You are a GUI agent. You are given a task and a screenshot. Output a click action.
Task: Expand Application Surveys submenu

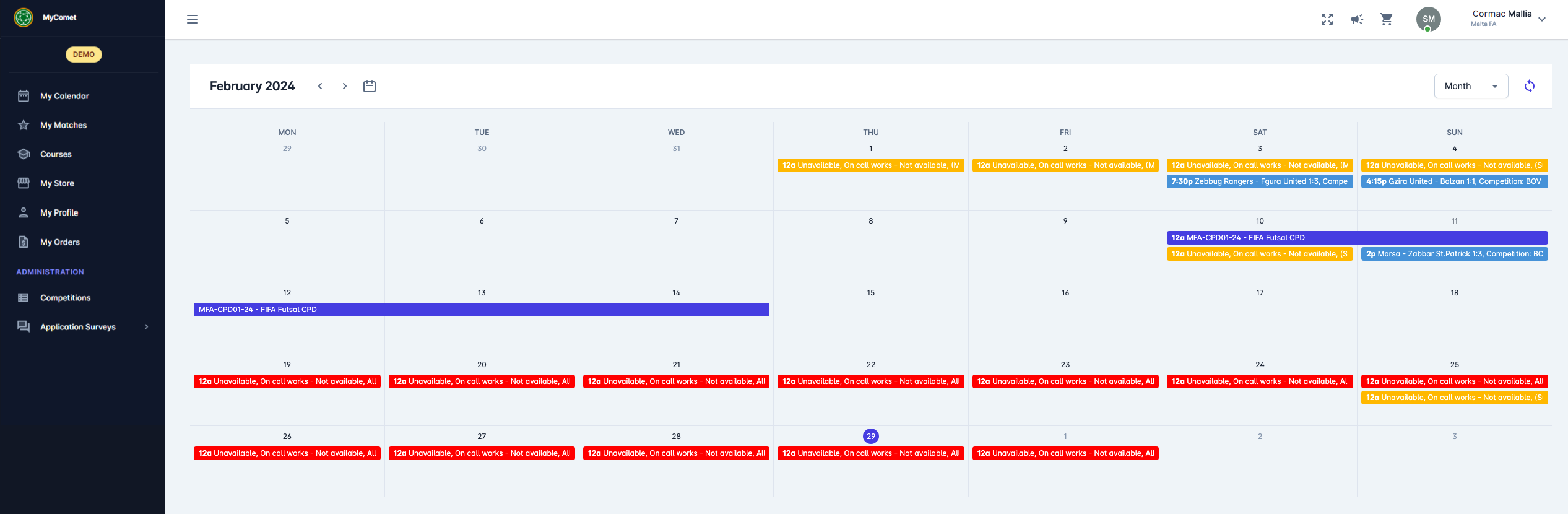point(146,327)
